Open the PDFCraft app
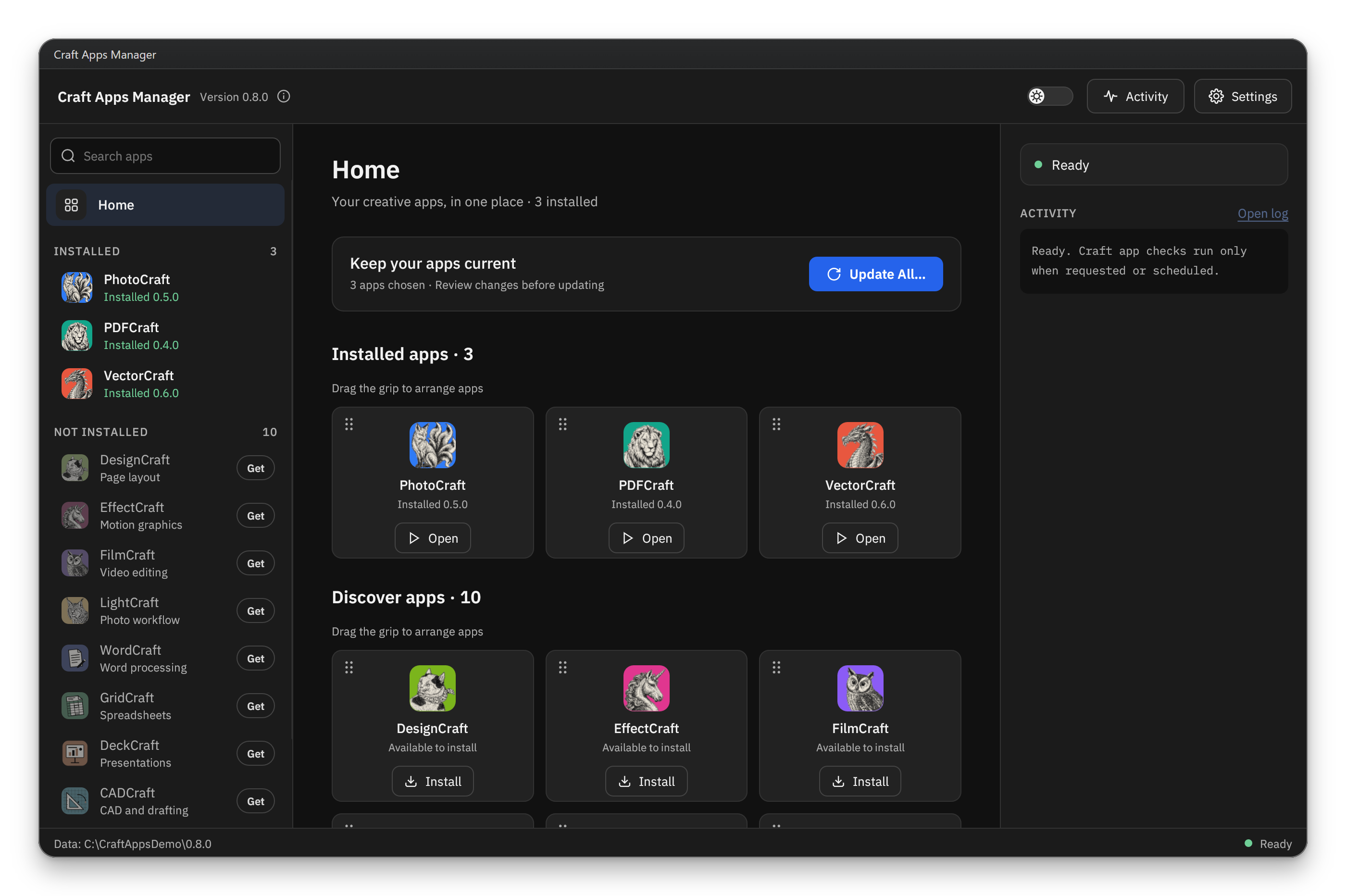The image size is (1346, 896). (646, 538)
